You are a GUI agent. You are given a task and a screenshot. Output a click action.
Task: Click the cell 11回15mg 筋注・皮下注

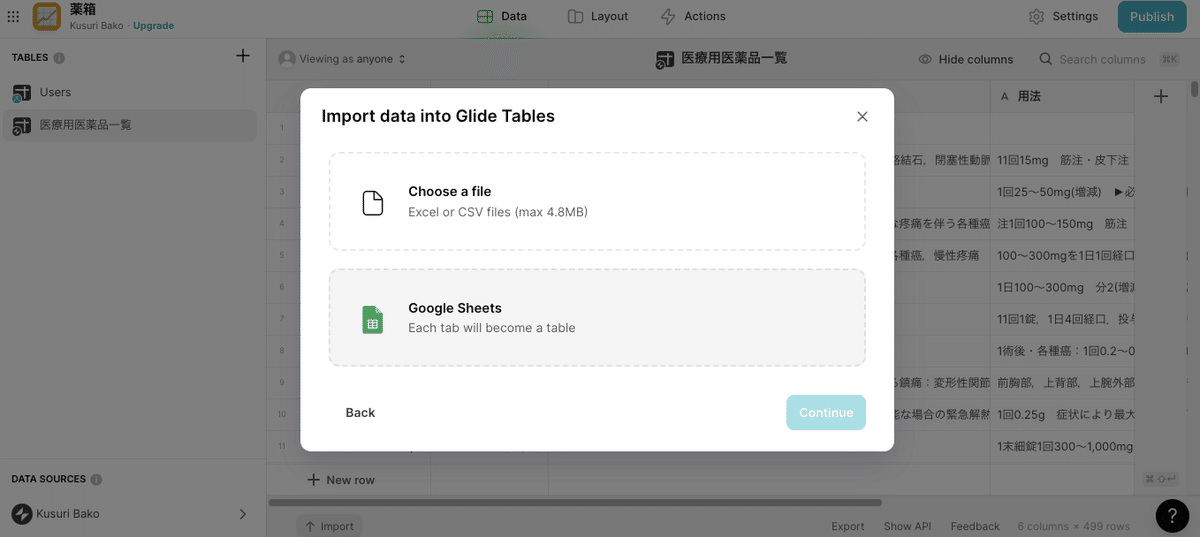point(1062,160)
